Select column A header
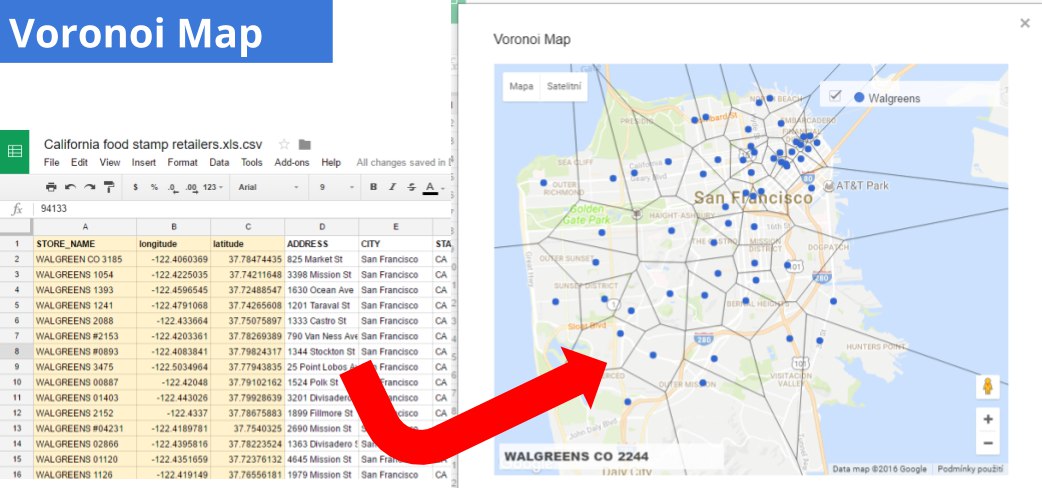The height and width of the screenshot is (488, 1042). pos(85,227)
